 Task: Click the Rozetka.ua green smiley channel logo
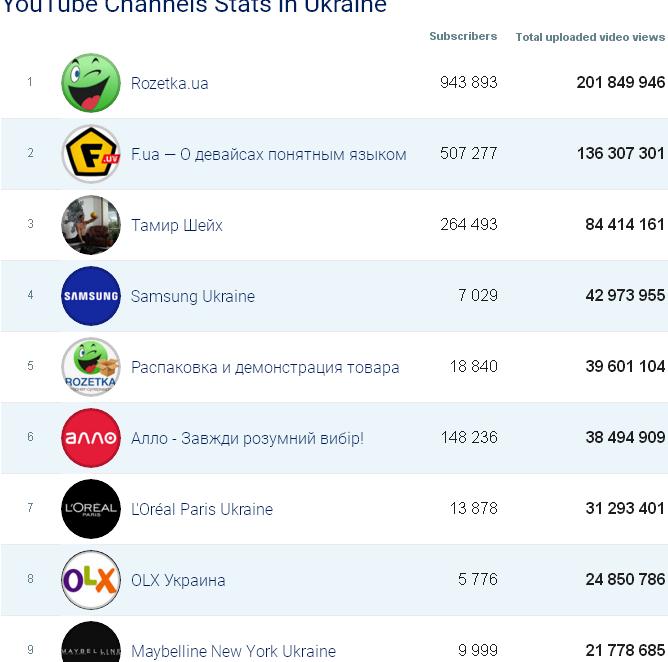(91, 83)
